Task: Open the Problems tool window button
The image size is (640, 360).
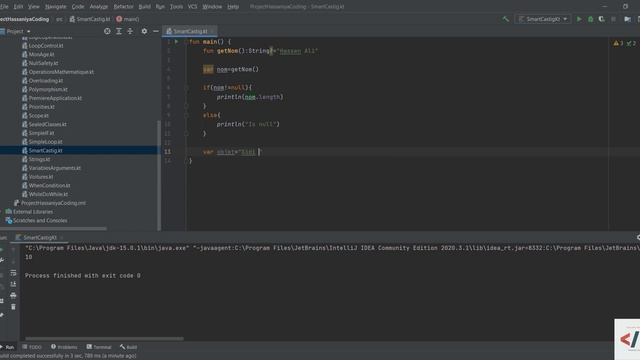Action: (64, 347)
